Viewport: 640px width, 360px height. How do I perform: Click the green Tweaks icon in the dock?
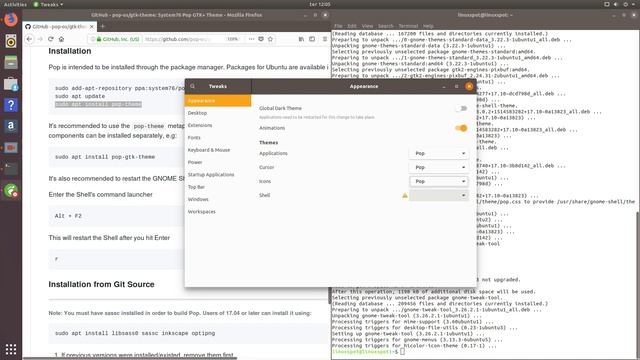coord(11,190)
